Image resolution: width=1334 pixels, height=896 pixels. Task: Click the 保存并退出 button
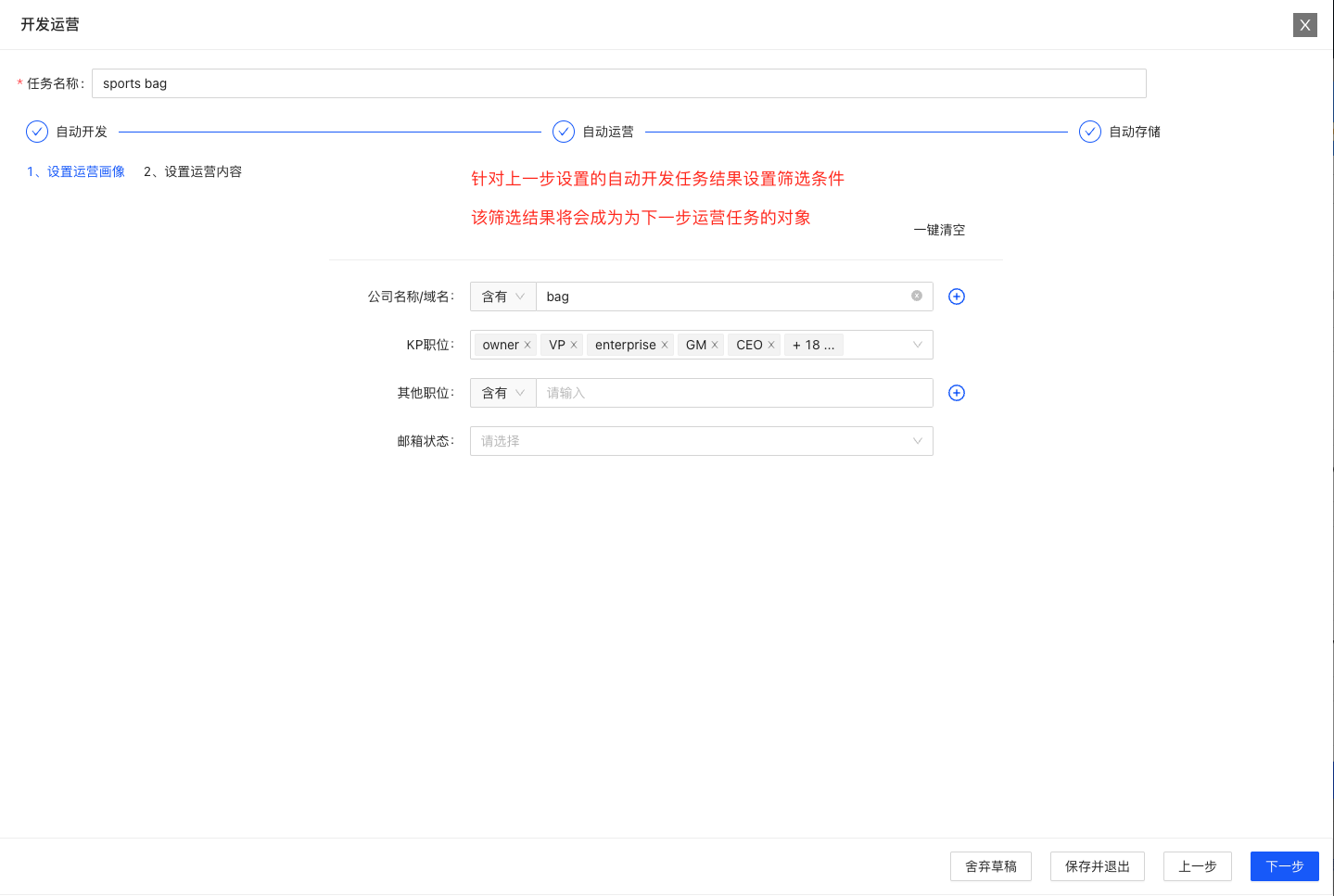(1098, 866)
